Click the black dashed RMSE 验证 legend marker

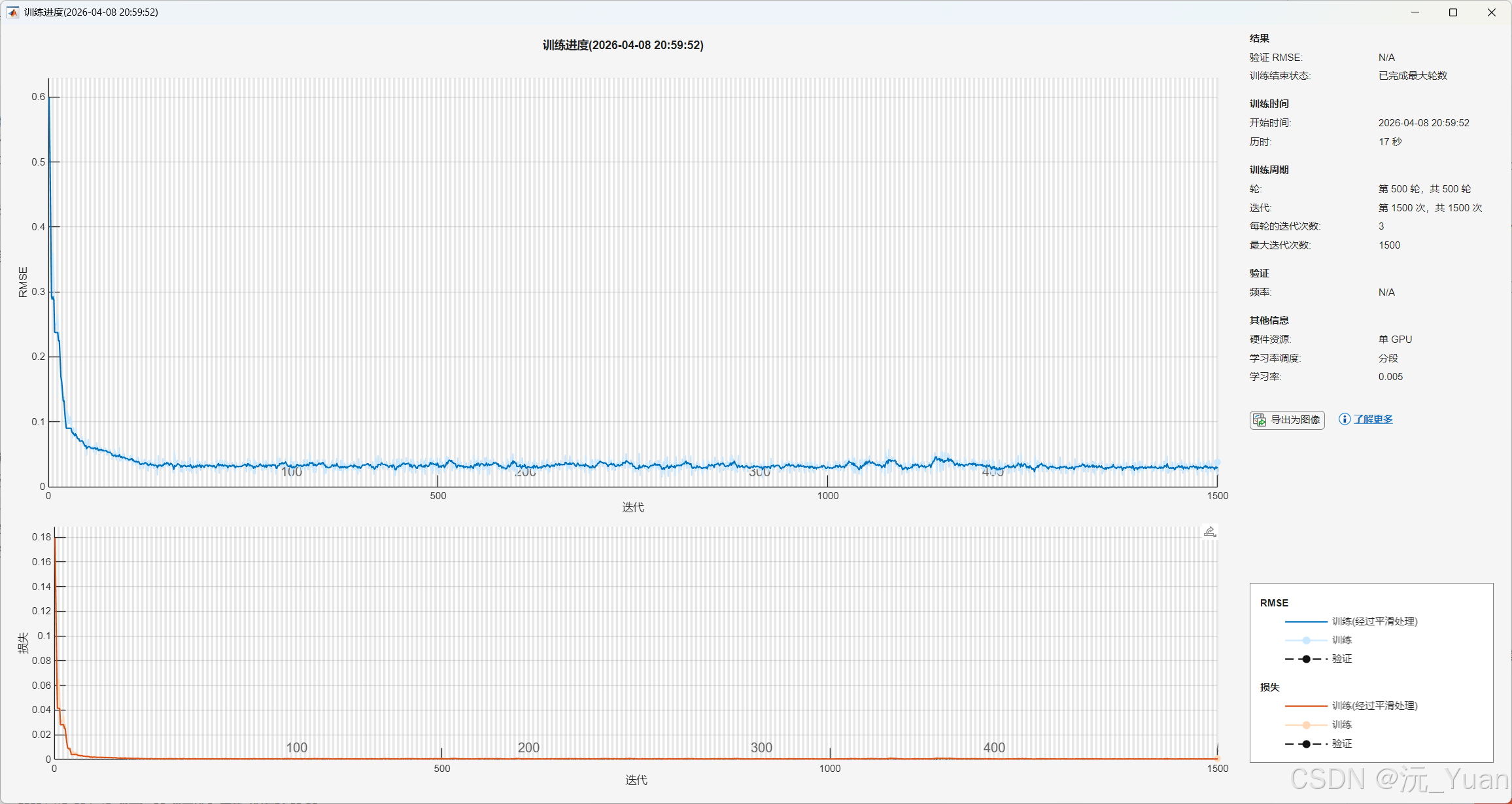click(1306, 659)
